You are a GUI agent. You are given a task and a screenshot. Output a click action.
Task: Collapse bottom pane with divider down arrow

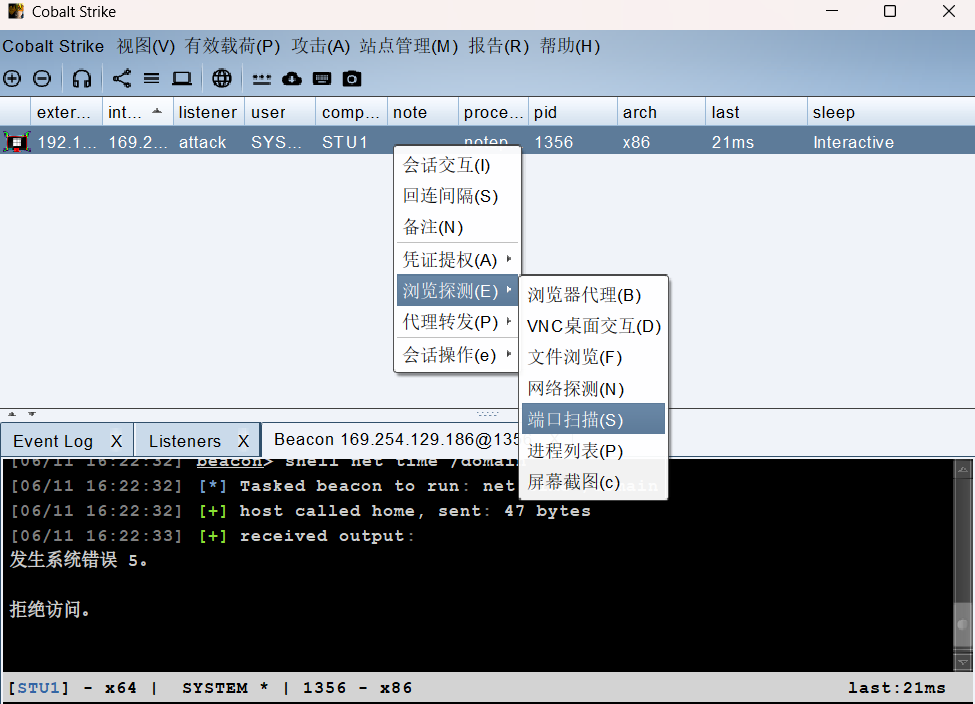click(x=32, y=414)
